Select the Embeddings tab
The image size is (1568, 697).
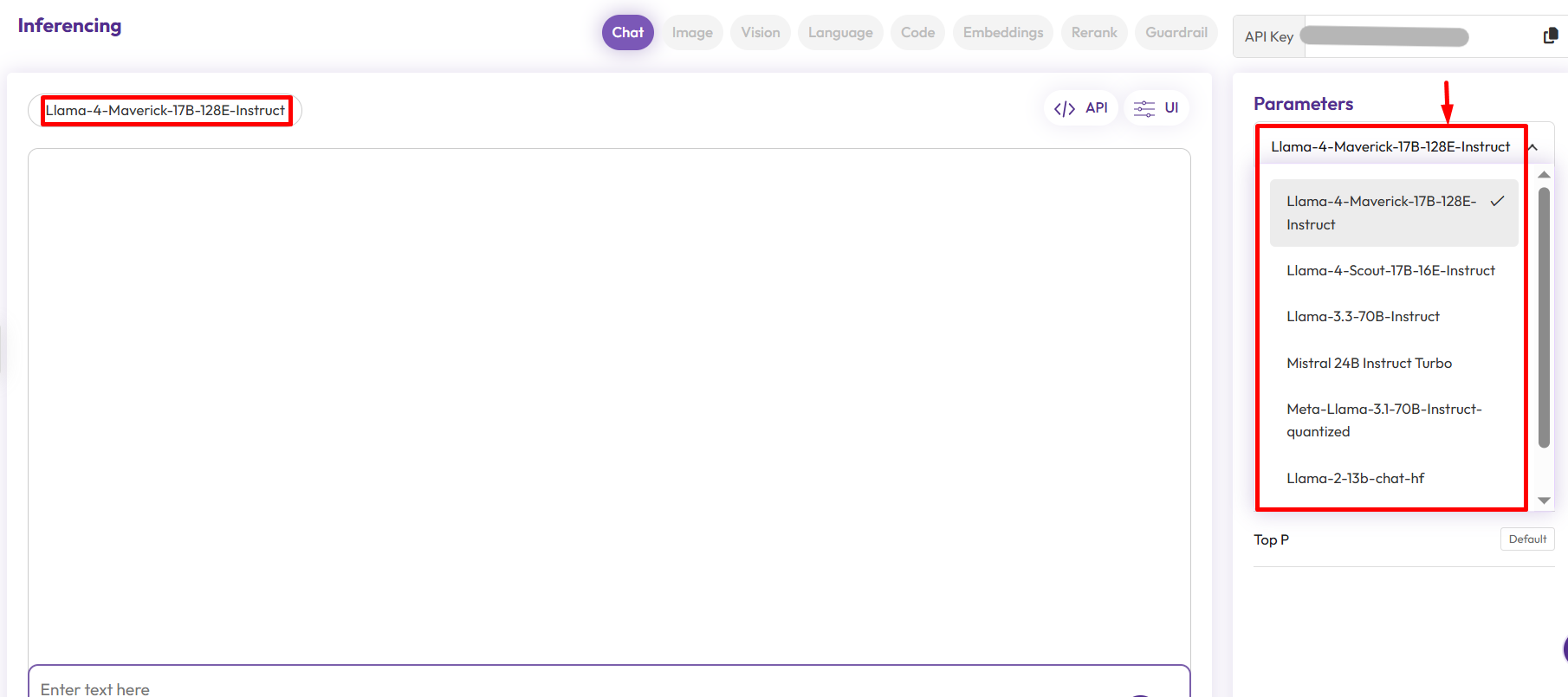[x=1002, y=33]
